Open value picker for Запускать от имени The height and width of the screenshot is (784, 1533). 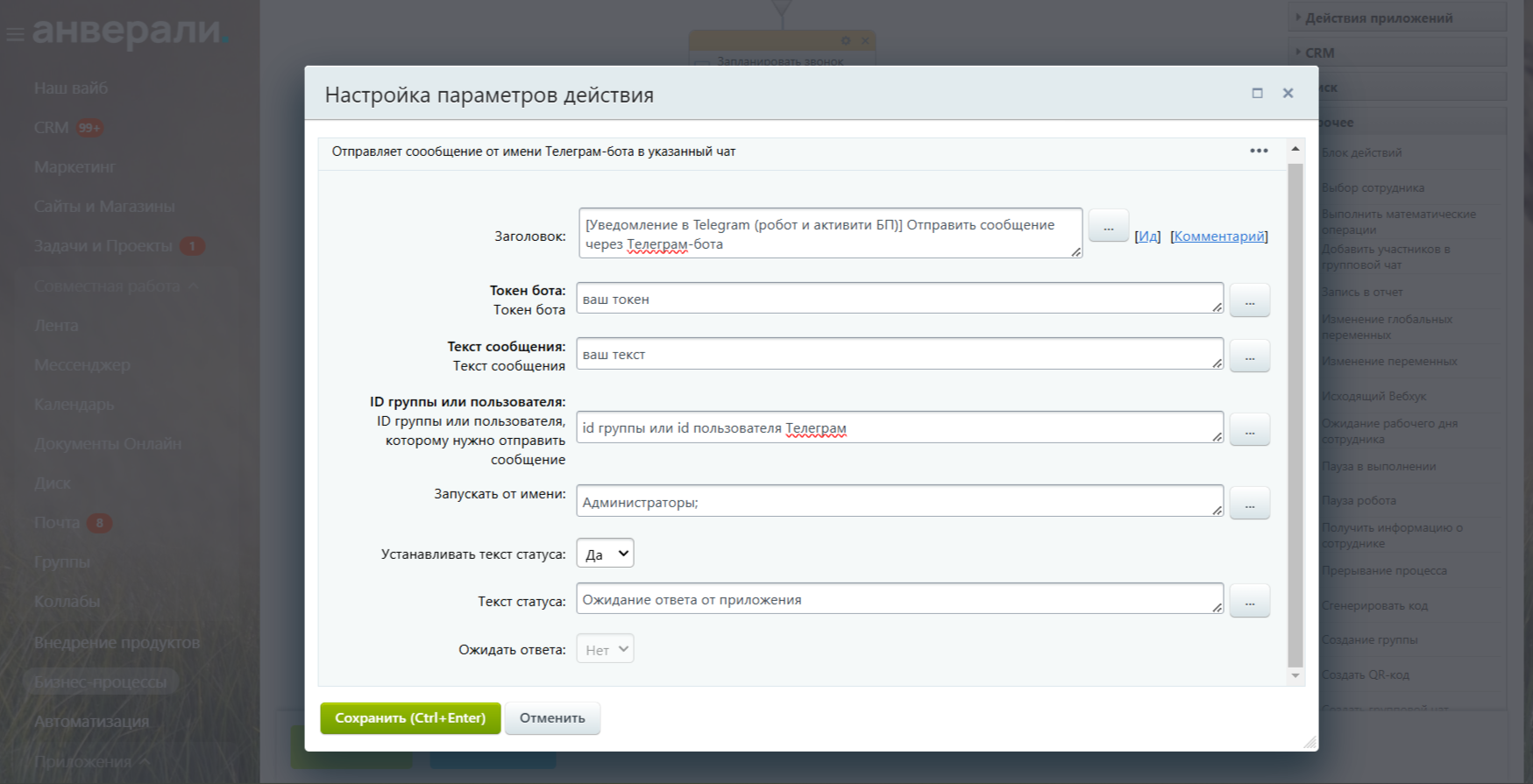point(1249,504)
